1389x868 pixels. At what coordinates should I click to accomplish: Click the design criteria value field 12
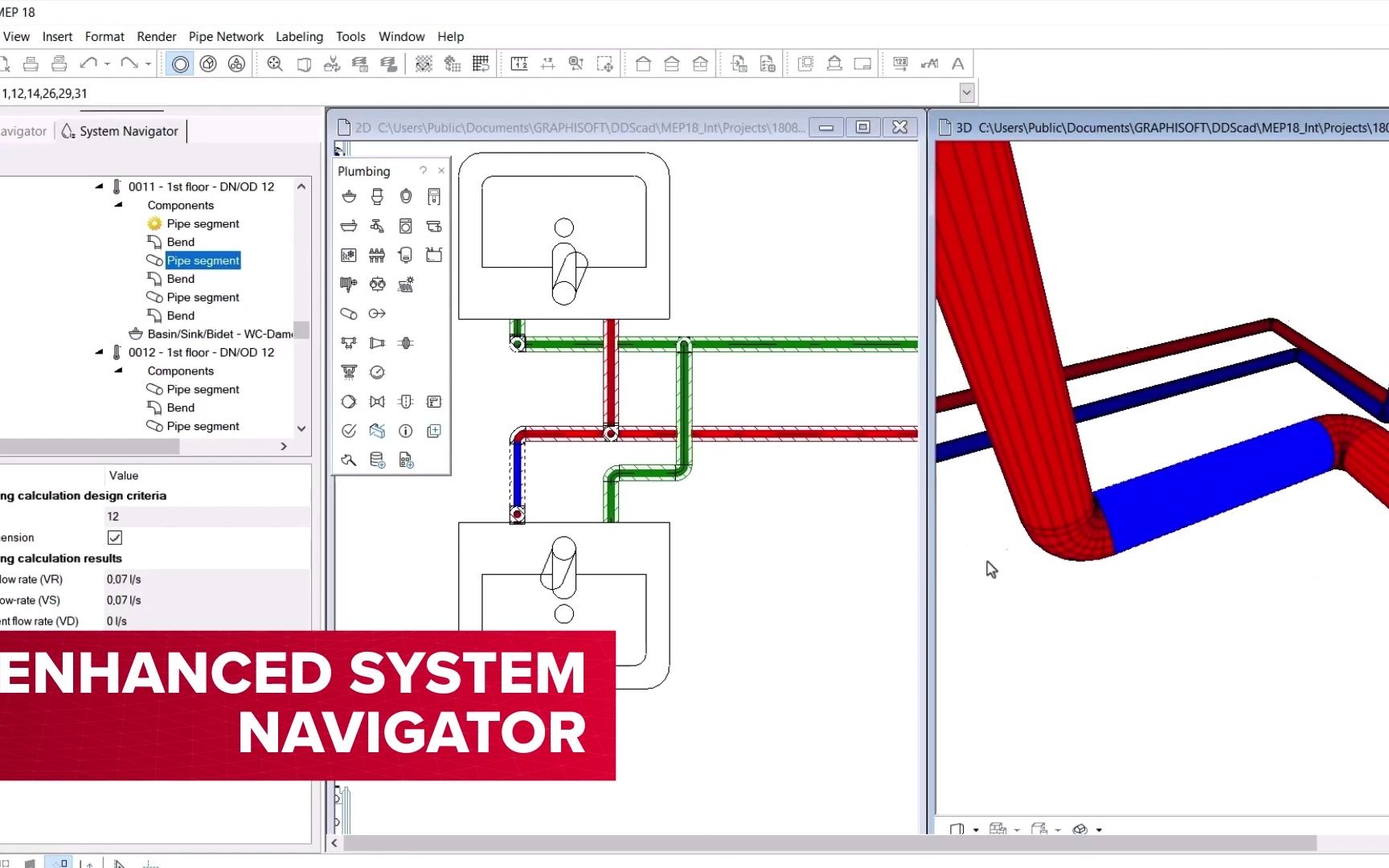click(x=207, y=517)
